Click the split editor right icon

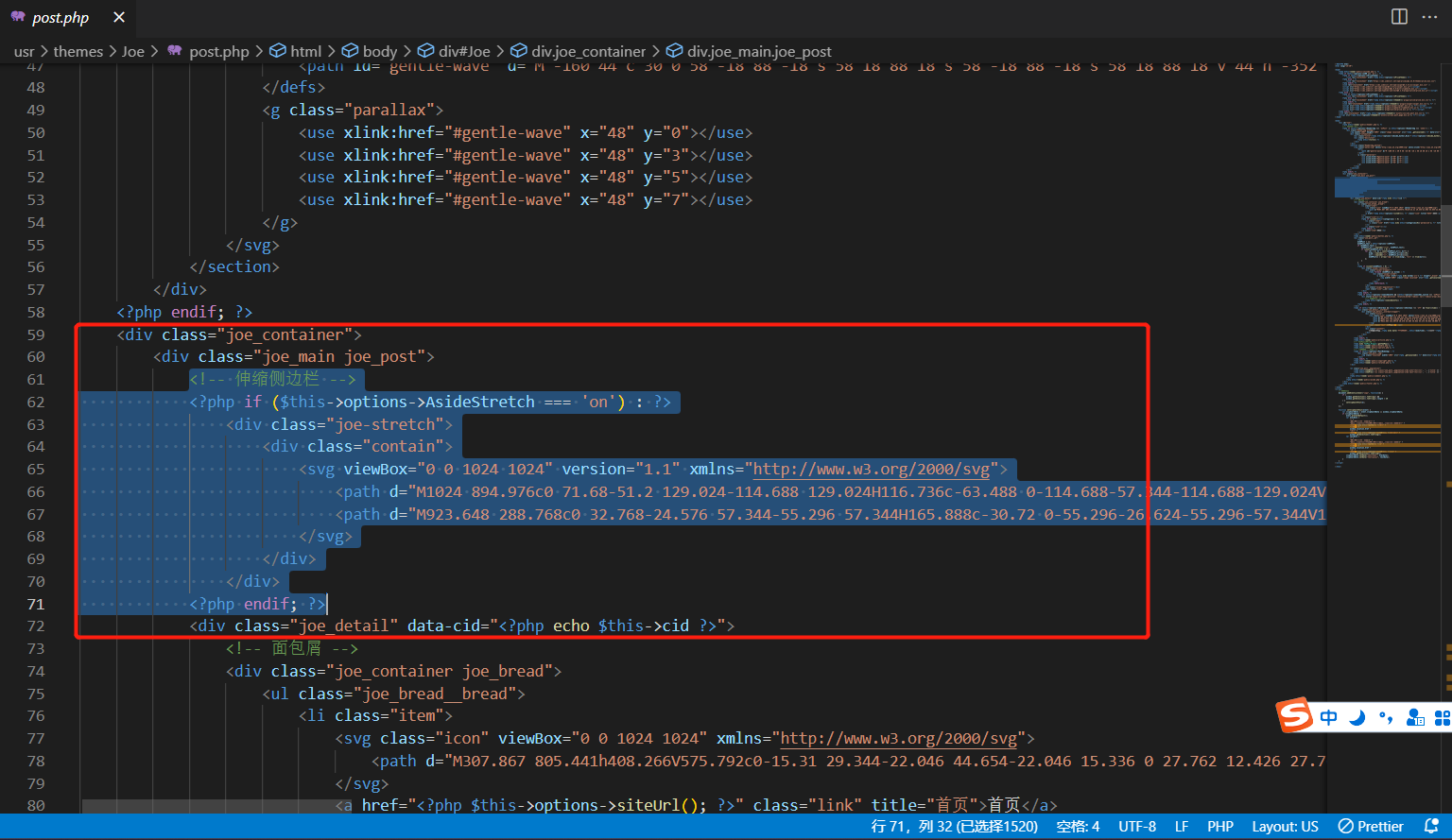pyautogui.click(x=1399, y=17)
